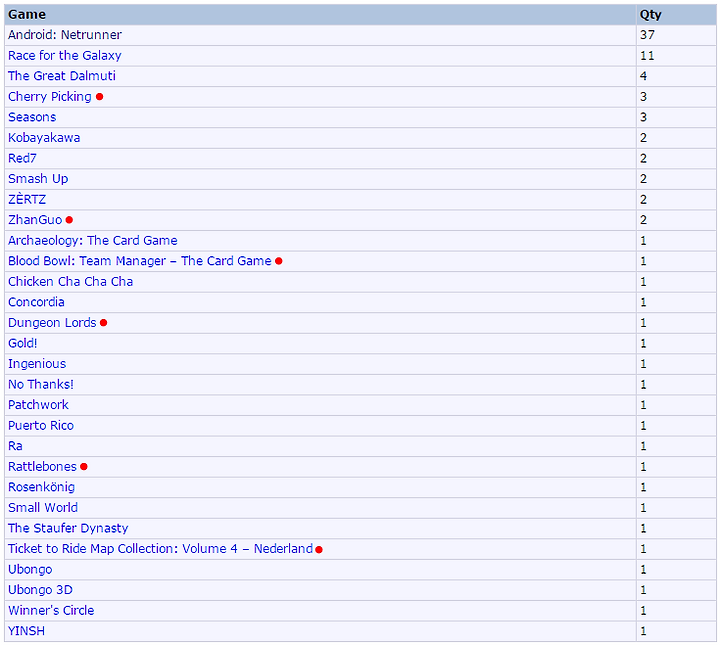The height and width of the screenshot is (645, 720).
Task: Open the Small World link
Action: [43, 508]
